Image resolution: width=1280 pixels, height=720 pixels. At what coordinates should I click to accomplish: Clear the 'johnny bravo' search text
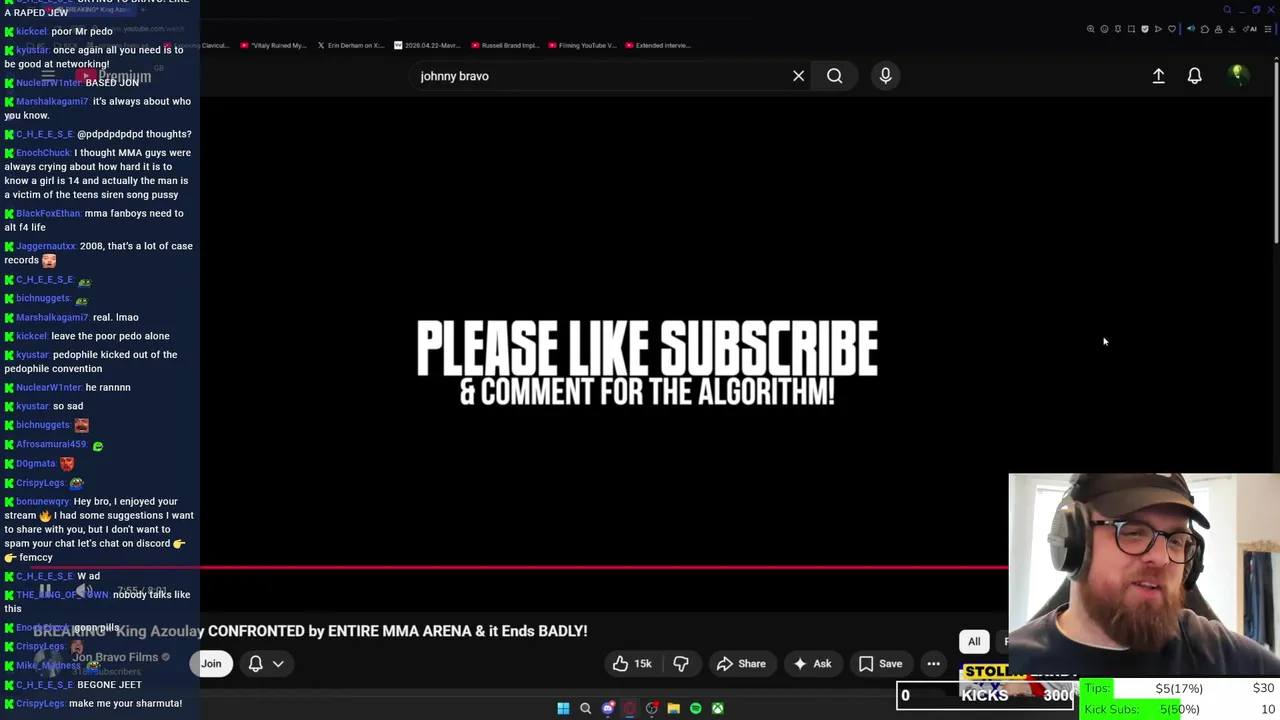pyautogui.click(x=798, y=76)
